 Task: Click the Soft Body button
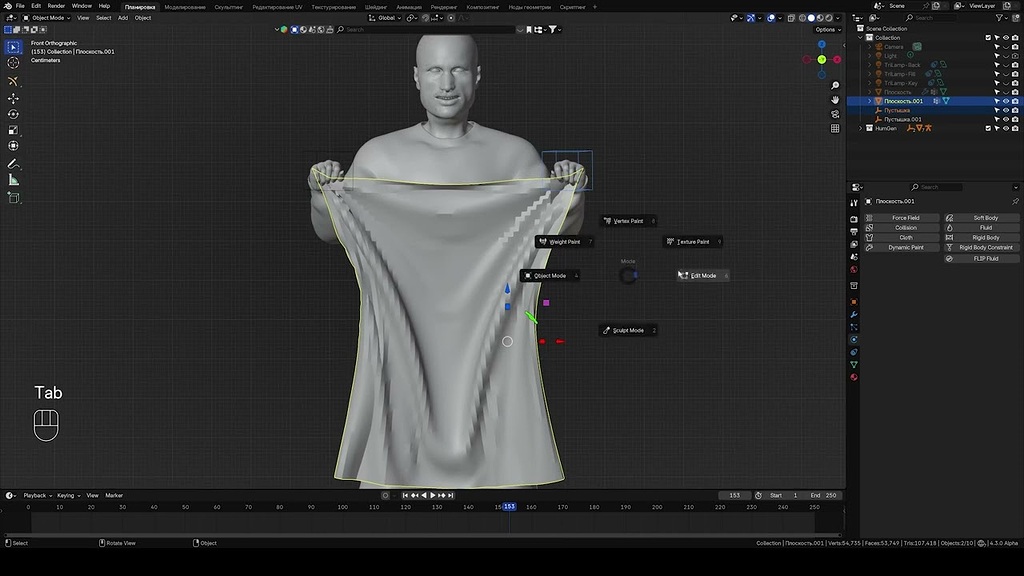pos(982,218)
